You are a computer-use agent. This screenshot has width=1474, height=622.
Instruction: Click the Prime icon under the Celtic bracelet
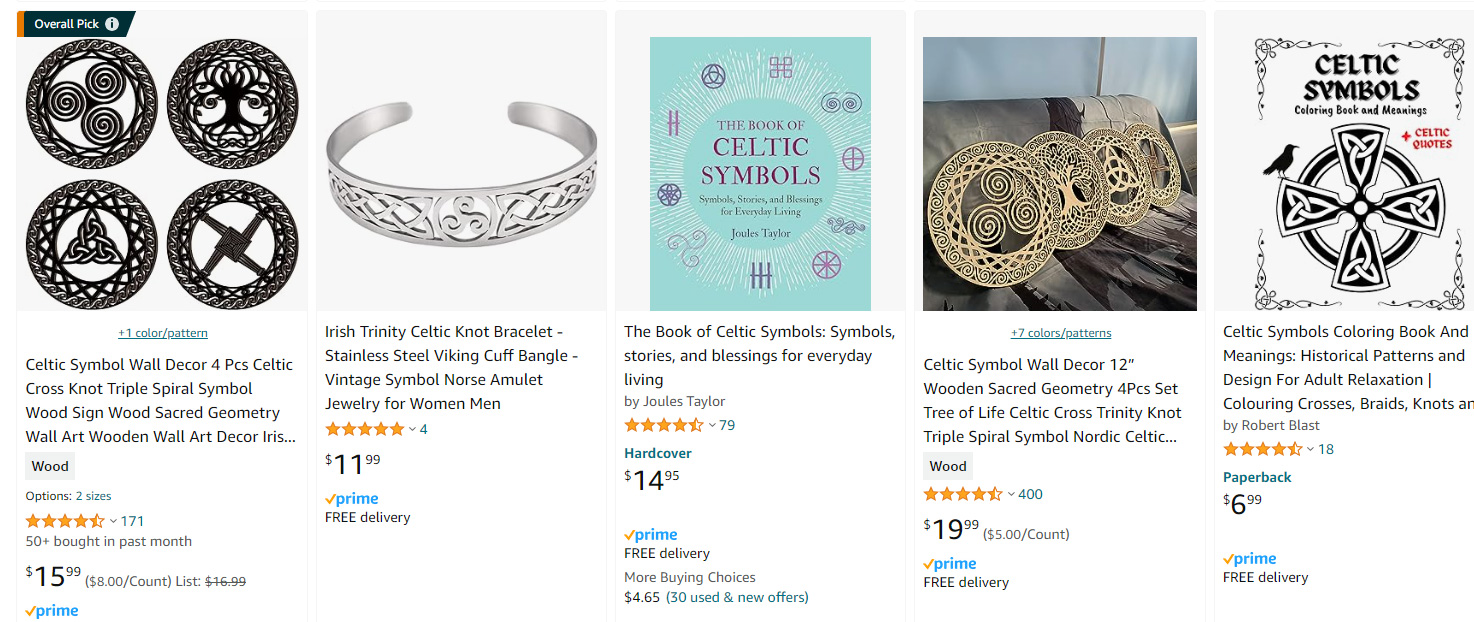(x=351, y=498)
